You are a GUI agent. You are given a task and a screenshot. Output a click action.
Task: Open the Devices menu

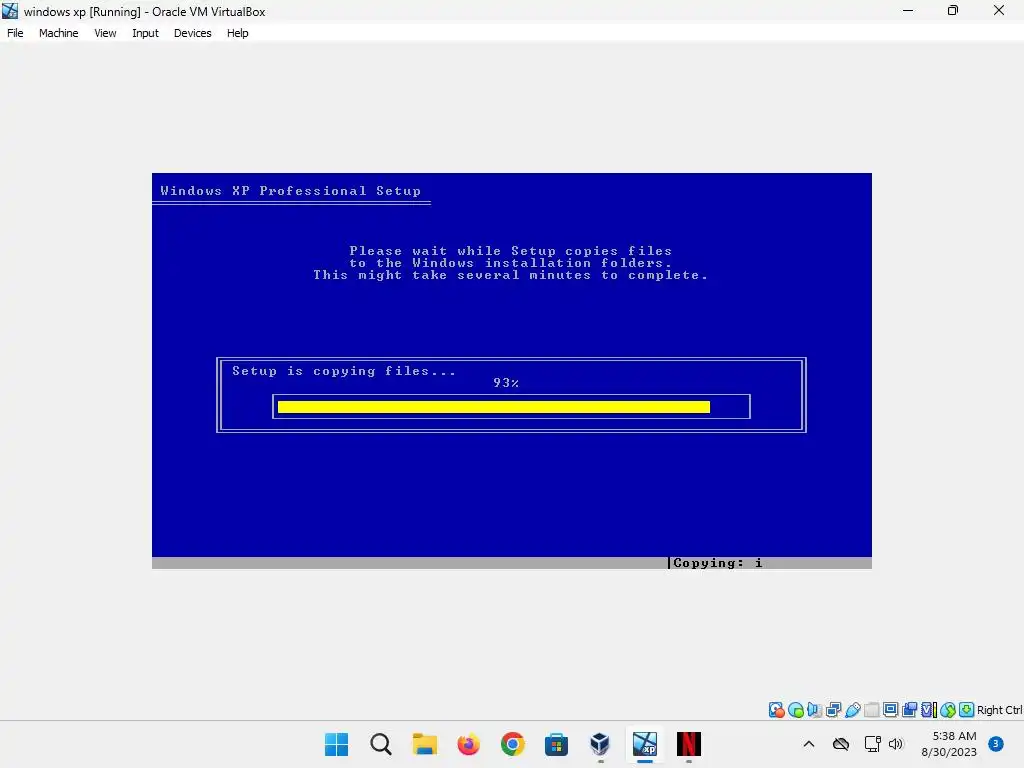tap(193, 33)
